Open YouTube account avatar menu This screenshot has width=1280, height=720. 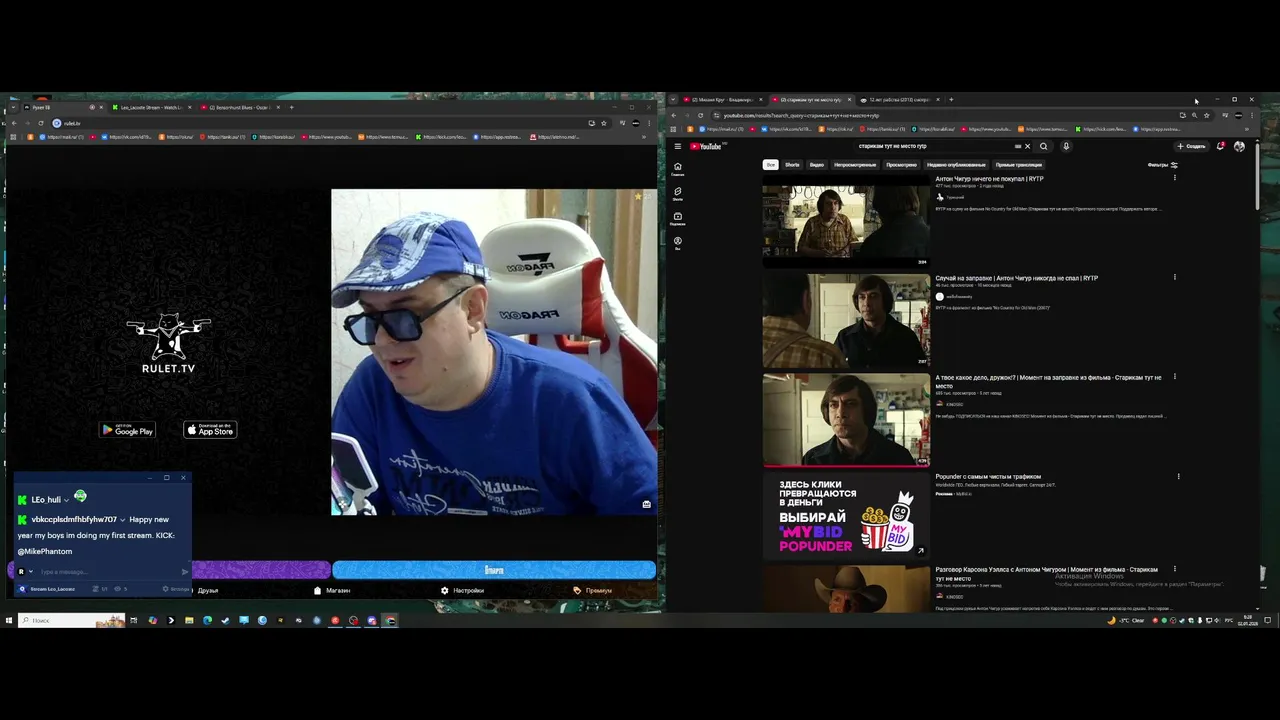[x=1239, y=146]
